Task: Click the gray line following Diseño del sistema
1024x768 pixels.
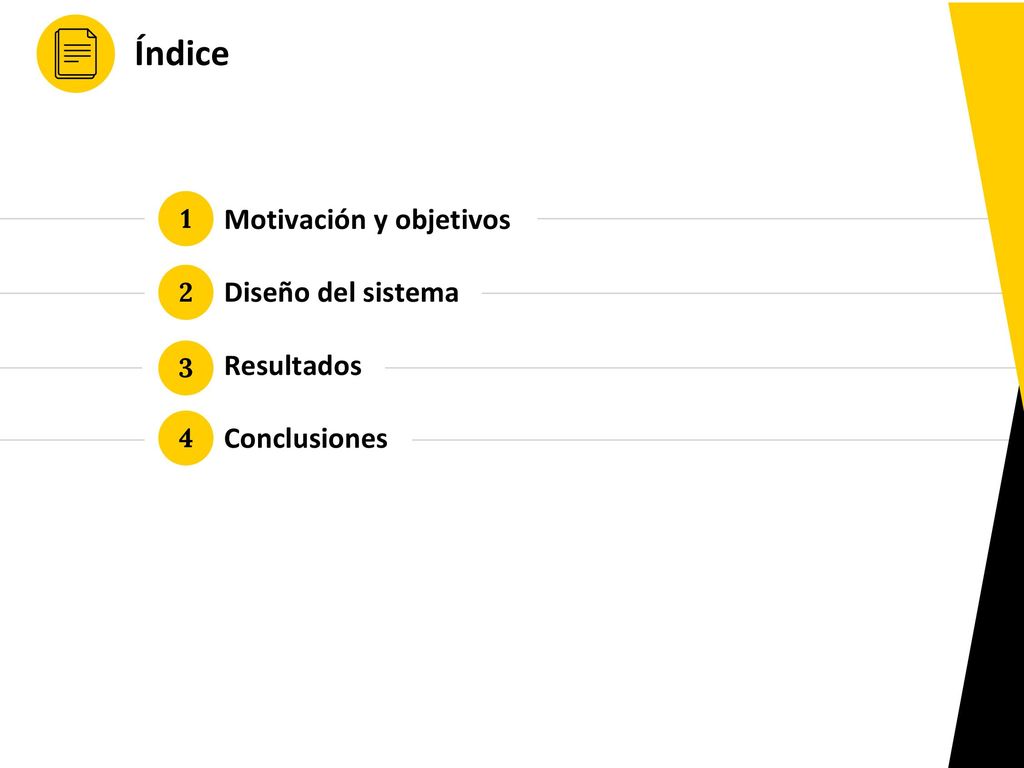Action: [741, 293]
